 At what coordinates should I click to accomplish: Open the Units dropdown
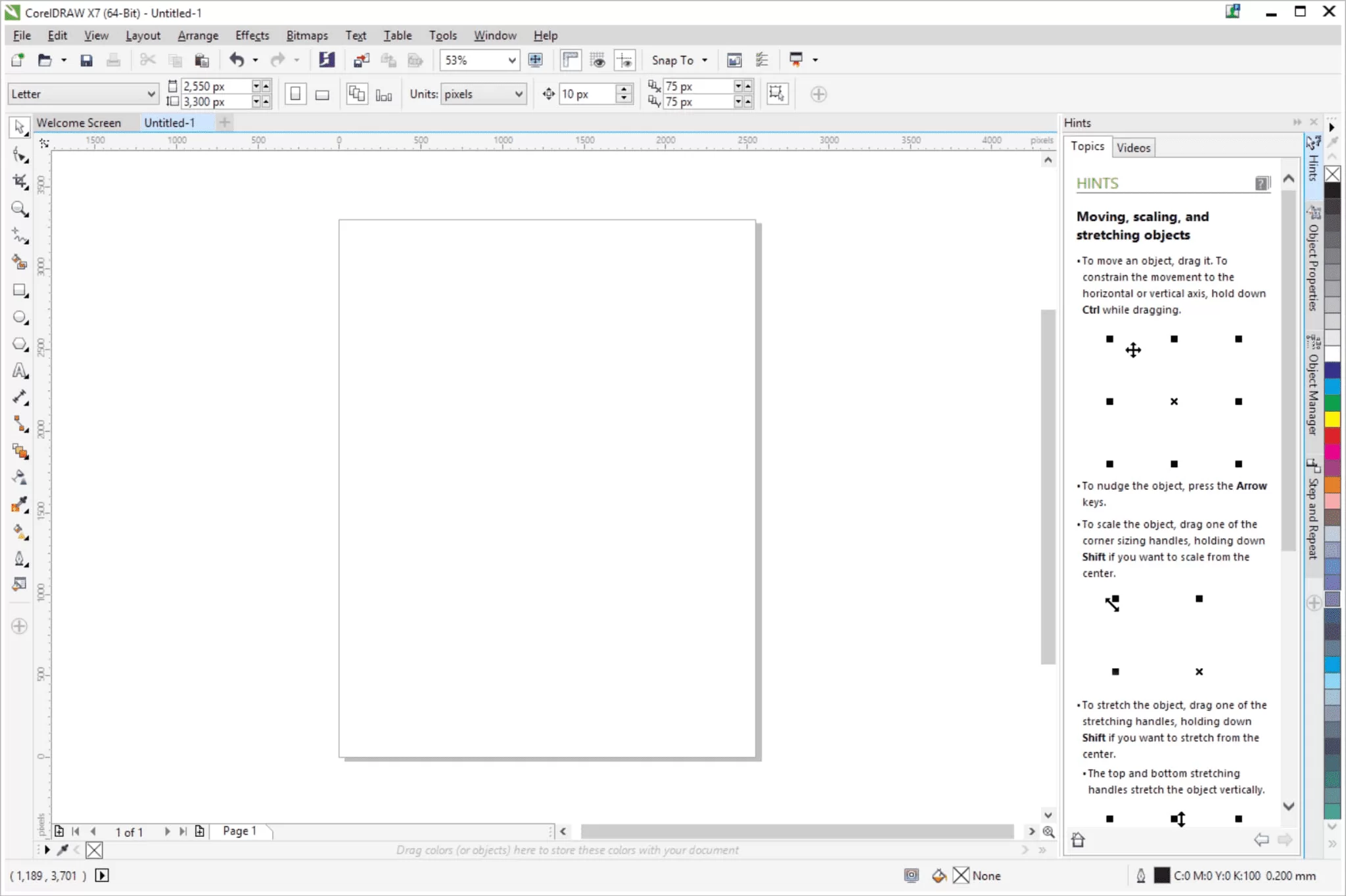(518, 94)
